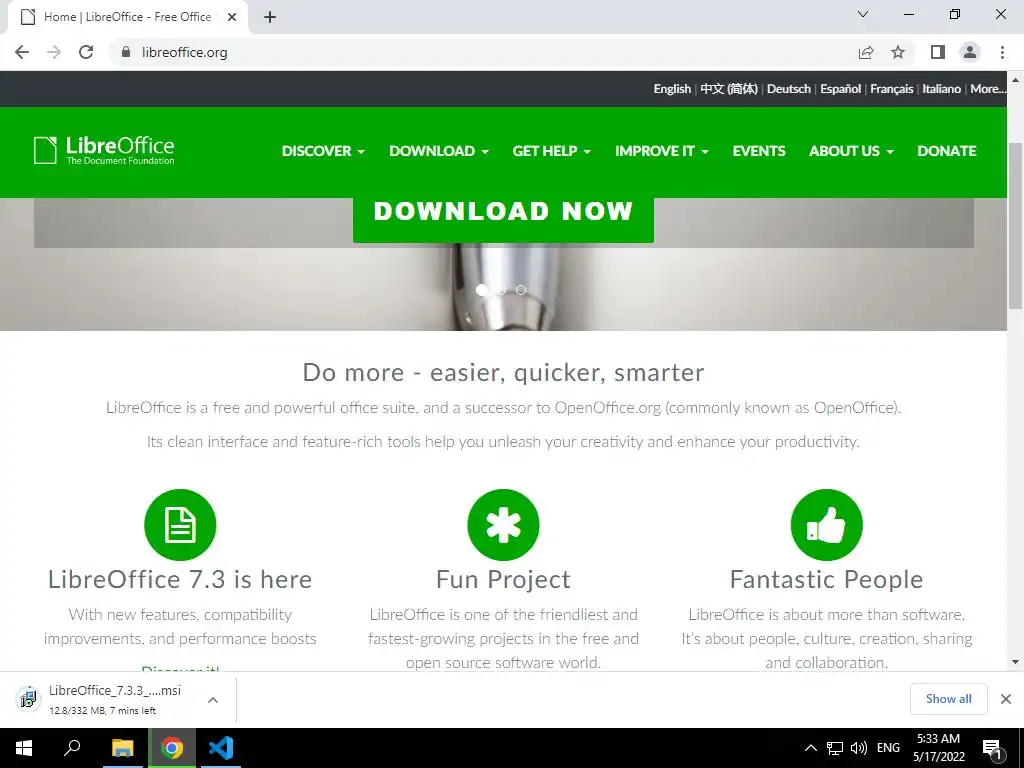Expand the DISCOVER menu

tap(323, 151)
